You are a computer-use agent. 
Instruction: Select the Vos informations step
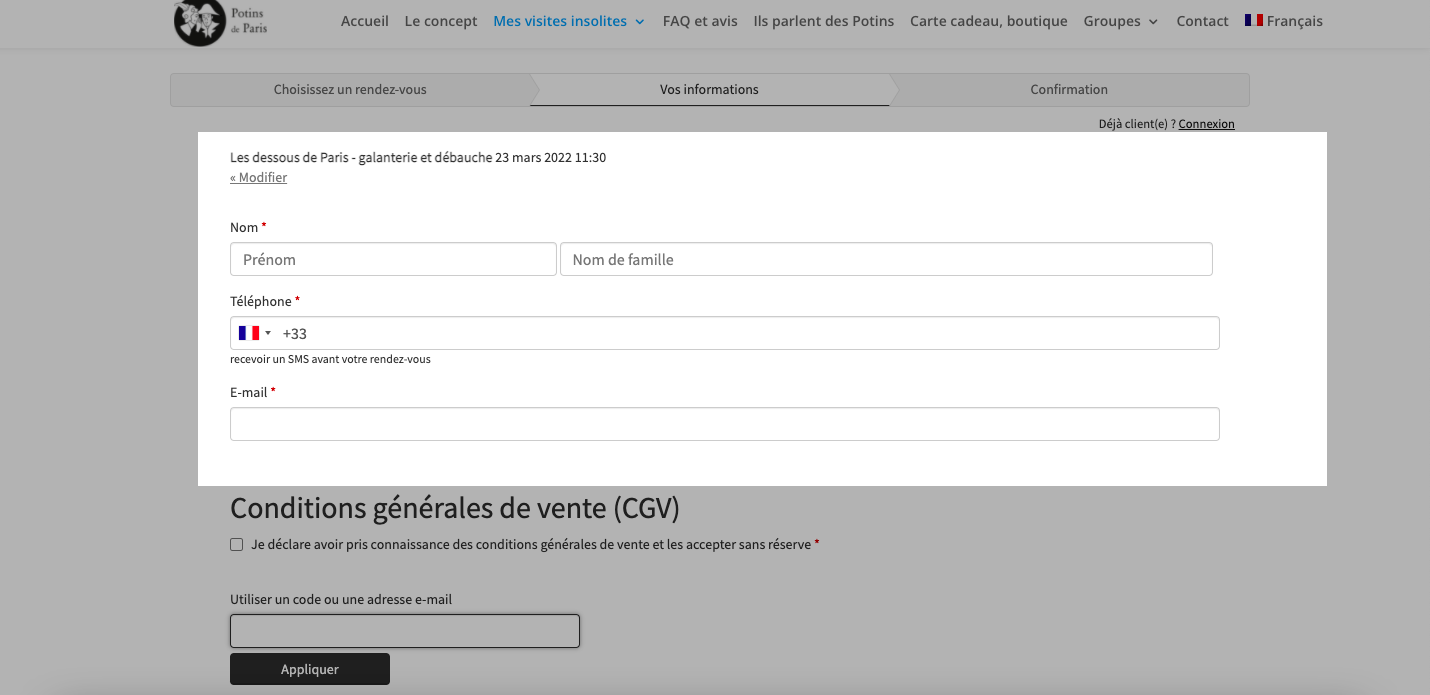coord(710,90)
